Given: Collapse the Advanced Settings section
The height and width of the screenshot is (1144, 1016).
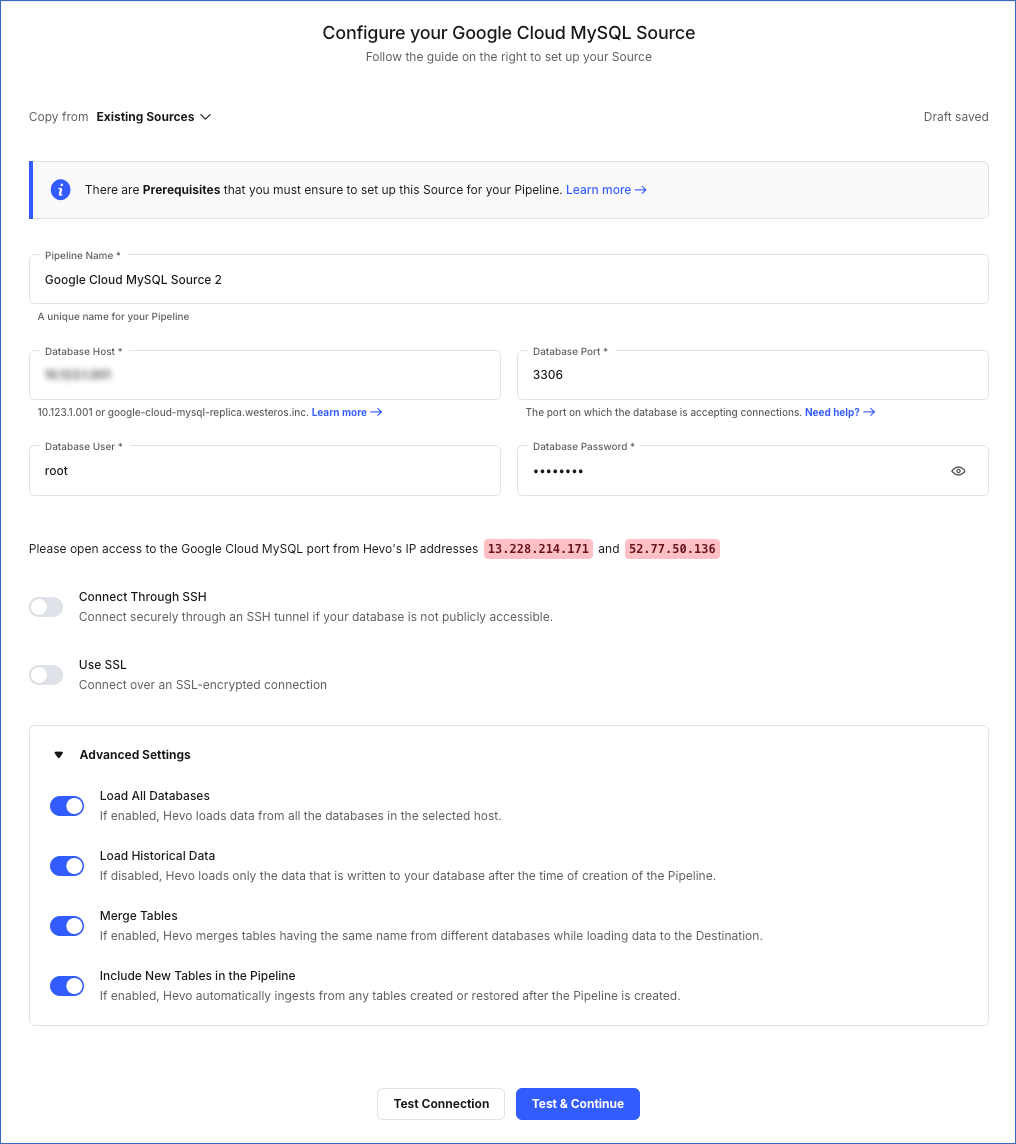Looking at the screenshot, I should (x=58, y=754).
